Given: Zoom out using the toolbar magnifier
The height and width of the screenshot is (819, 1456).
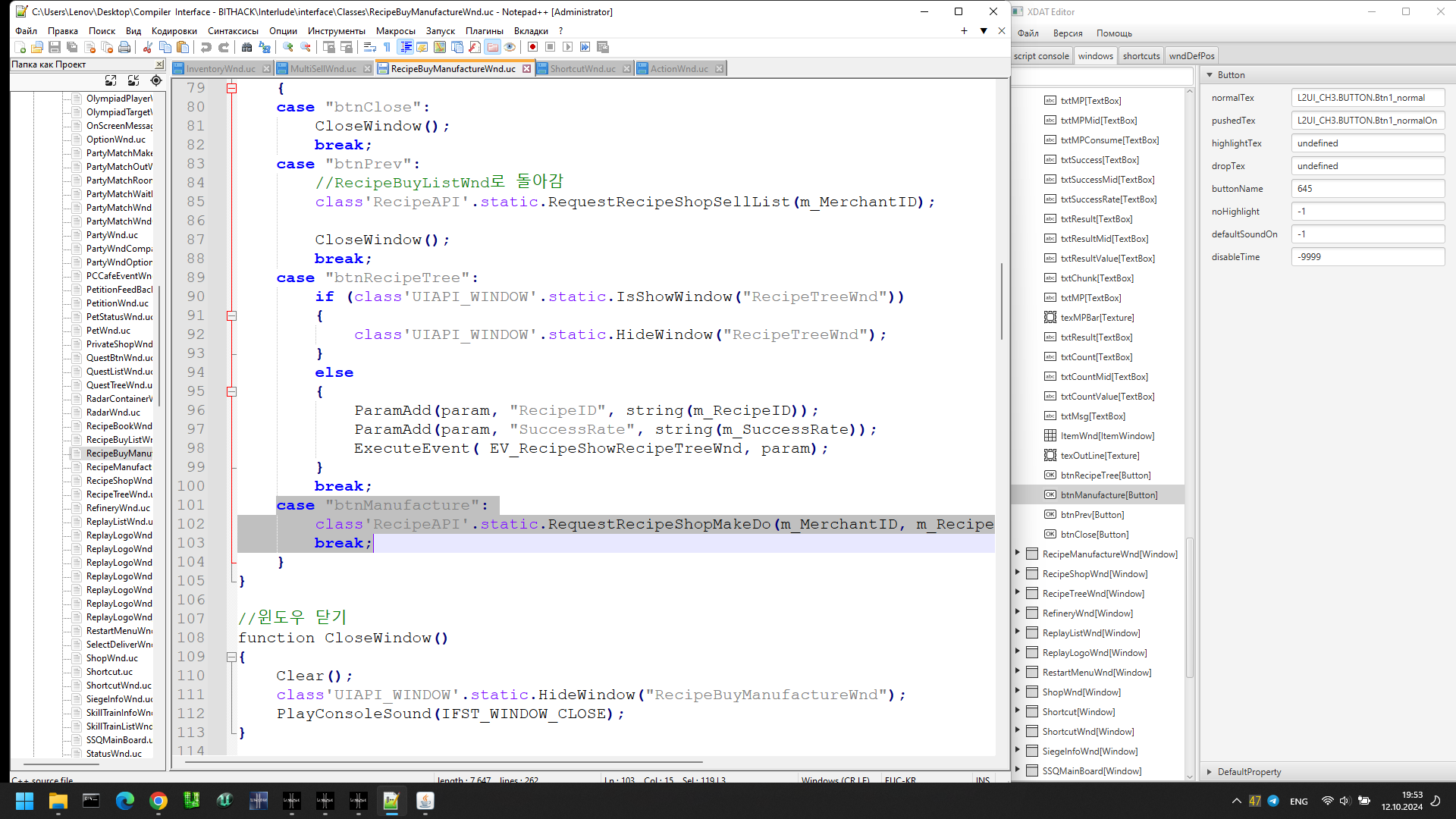Looking at the screenshot, I should (306, 47).
